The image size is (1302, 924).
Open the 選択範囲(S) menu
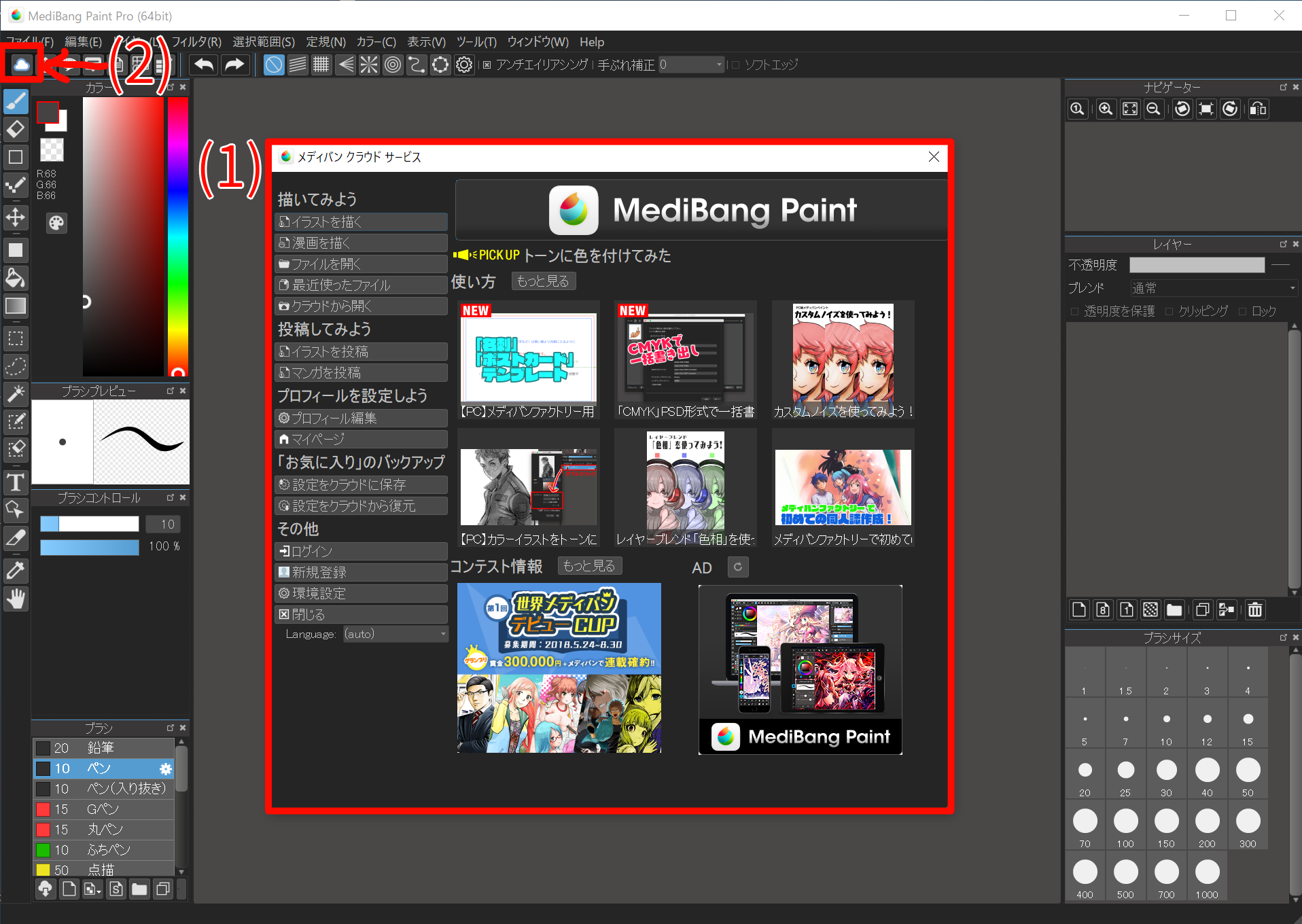pos(264,42)
